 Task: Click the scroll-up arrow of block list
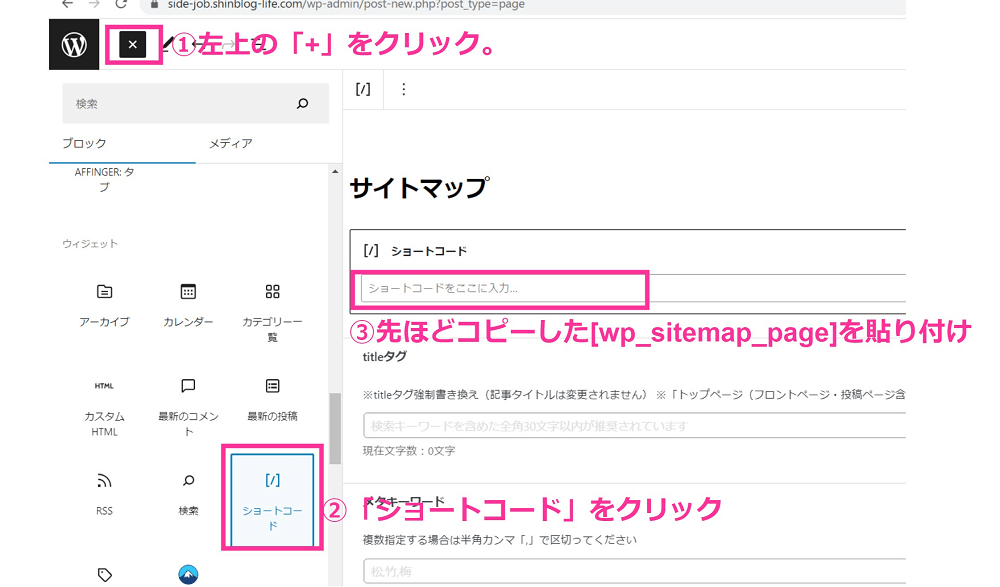click(x=335, y=172)
